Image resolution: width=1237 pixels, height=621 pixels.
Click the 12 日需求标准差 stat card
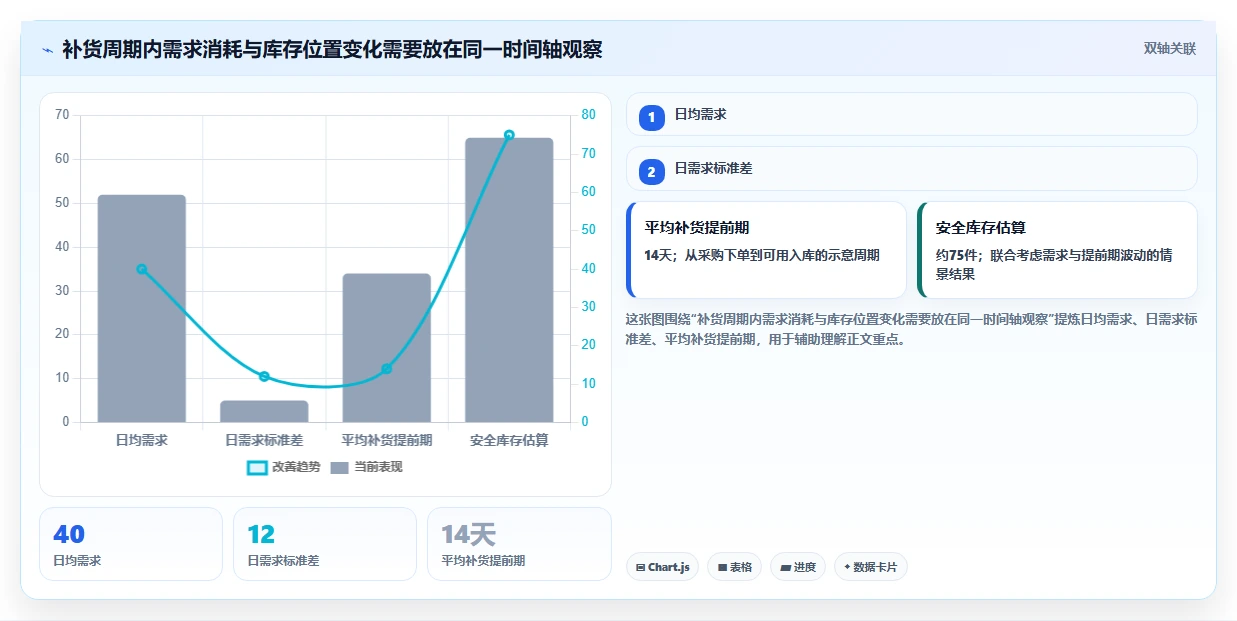[x=325, y=544]
